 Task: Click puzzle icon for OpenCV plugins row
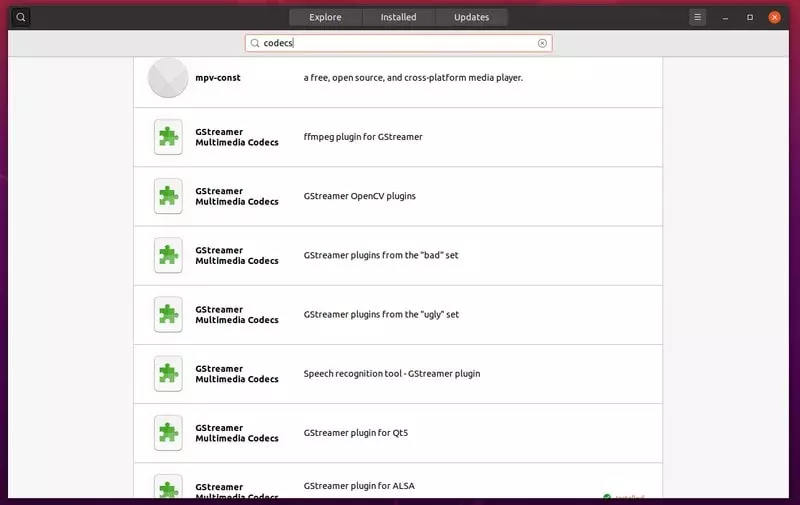[x=168, y=196]
